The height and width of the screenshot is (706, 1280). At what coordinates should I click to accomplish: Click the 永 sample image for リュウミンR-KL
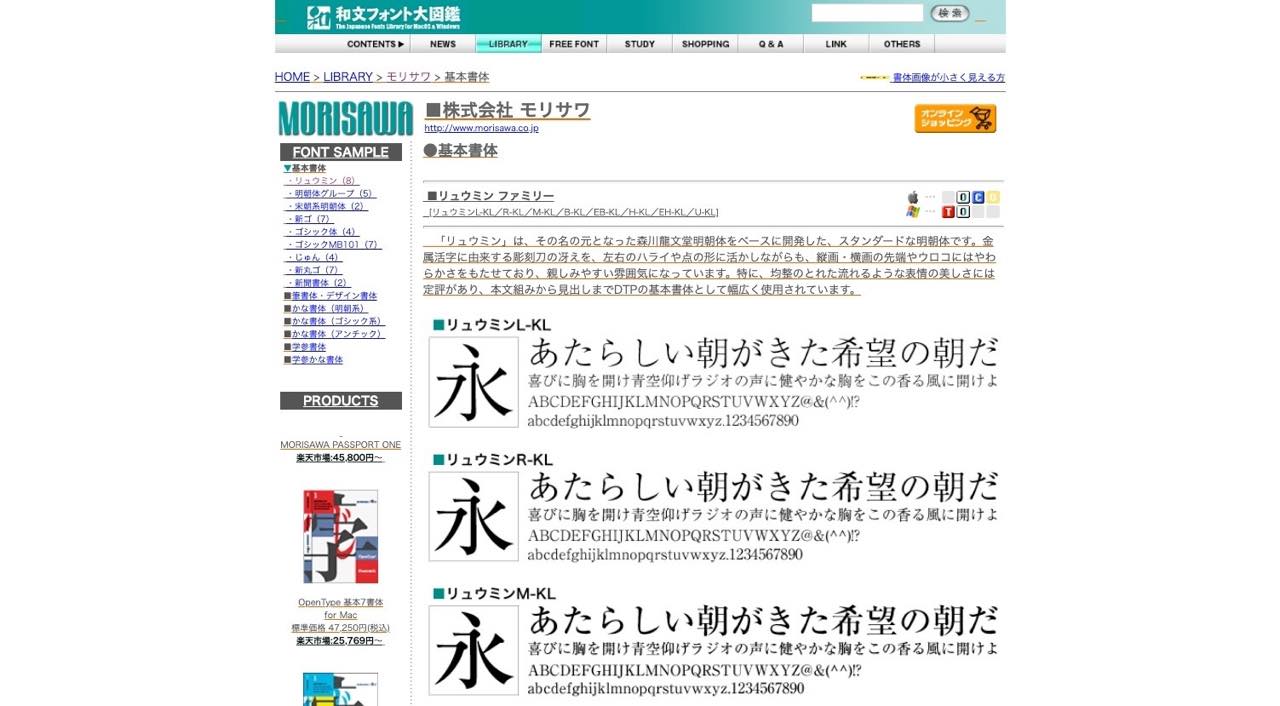click(x=474, y=516)
